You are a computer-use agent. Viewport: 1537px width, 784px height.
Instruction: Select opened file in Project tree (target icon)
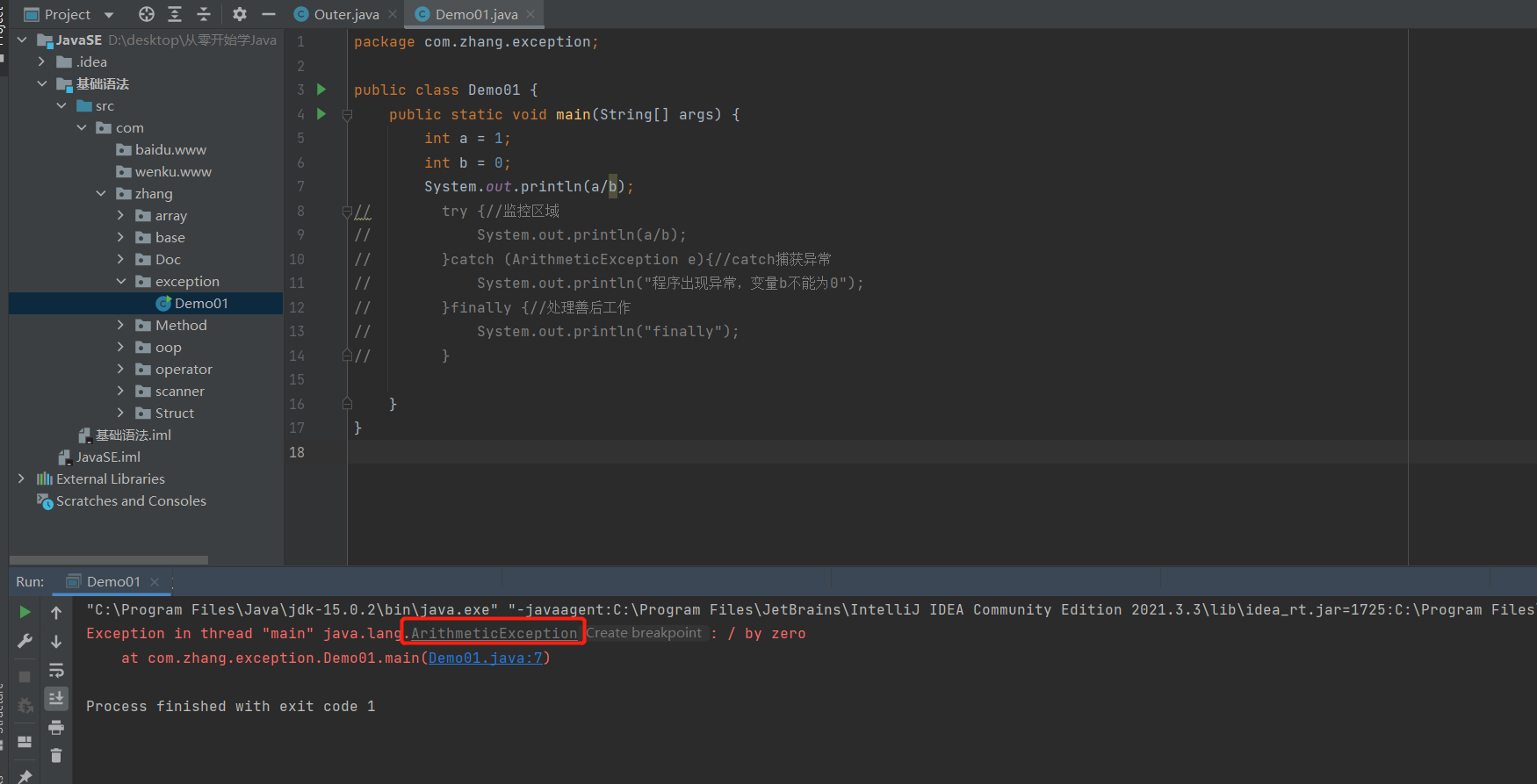(147, 14)
